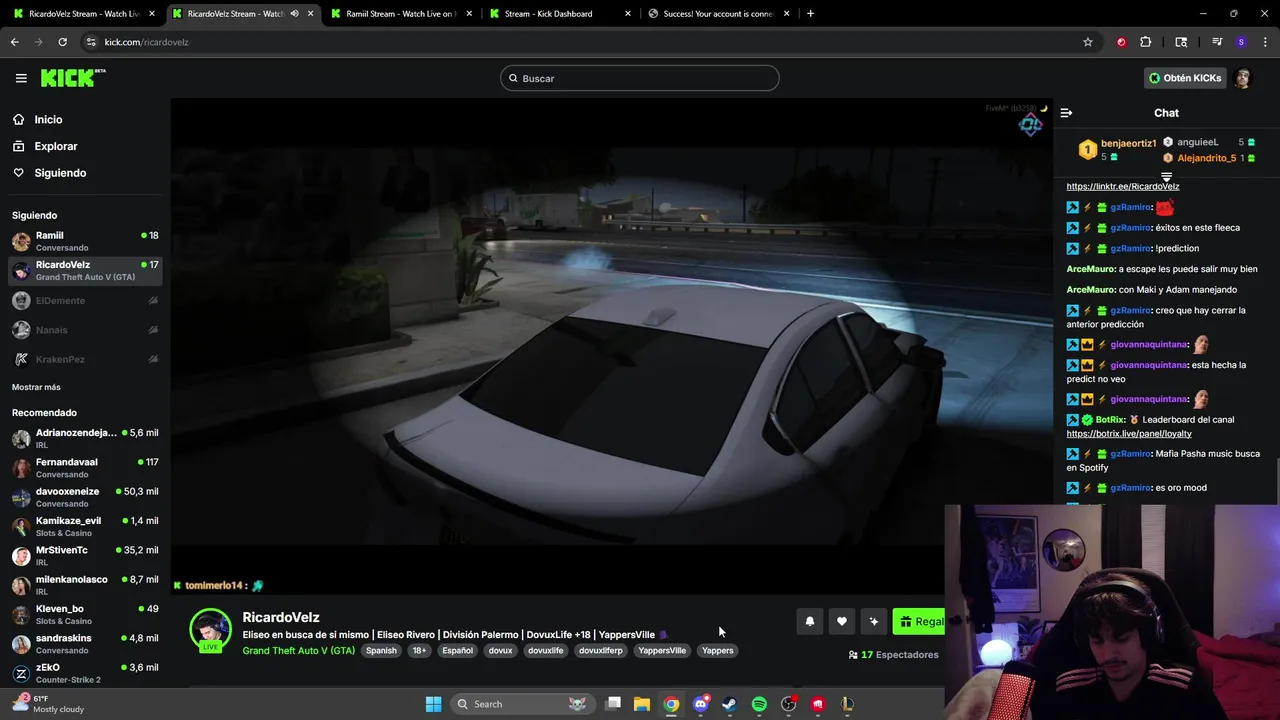Open recommended channel MrStivenTc

85,555
